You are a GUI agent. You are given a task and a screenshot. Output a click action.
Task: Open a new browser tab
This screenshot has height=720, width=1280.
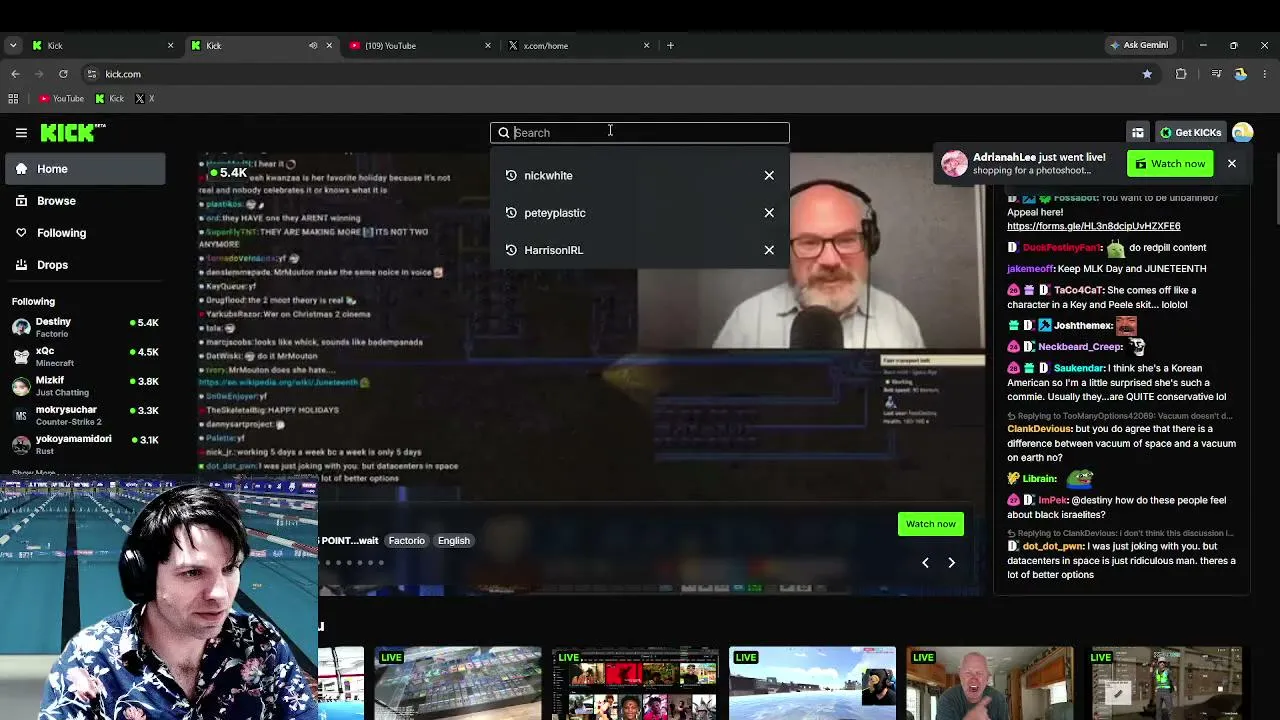[x=670, y=45]
